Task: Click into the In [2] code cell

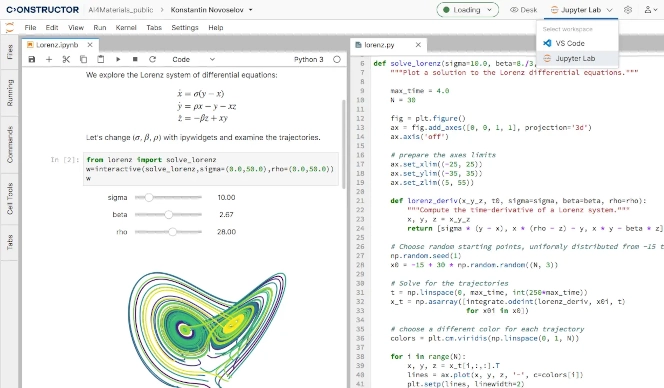Action: [x=211, y=169]
